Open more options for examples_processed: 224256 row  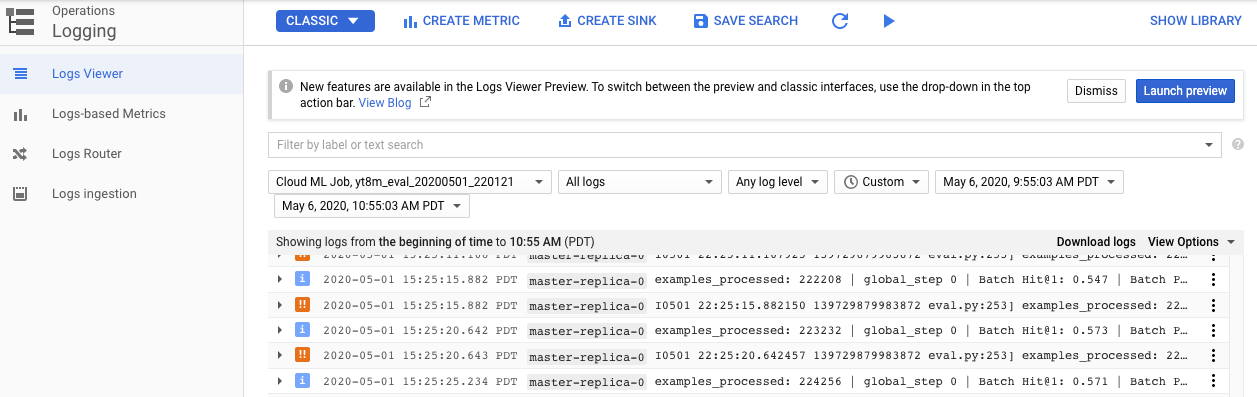(1213, 381)
